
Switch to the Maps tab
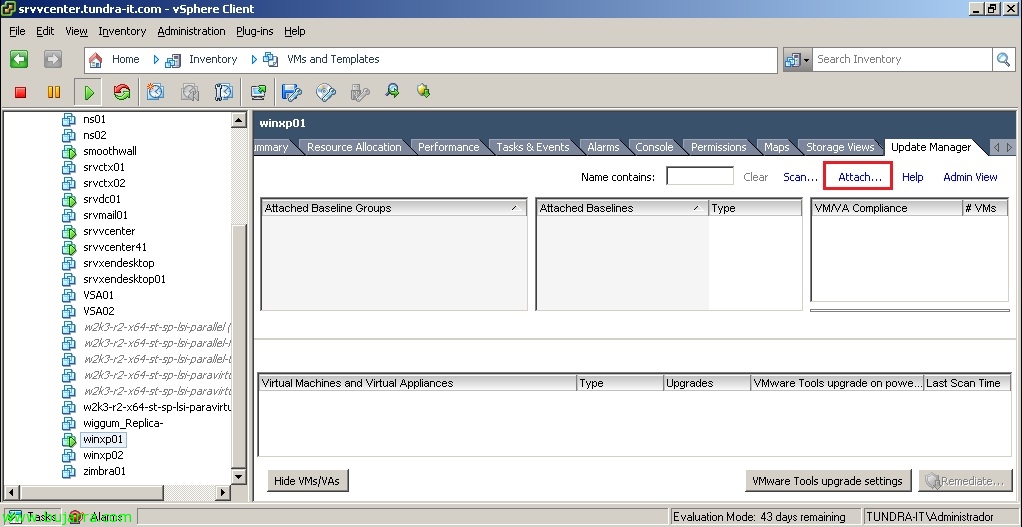coord(776,147)
